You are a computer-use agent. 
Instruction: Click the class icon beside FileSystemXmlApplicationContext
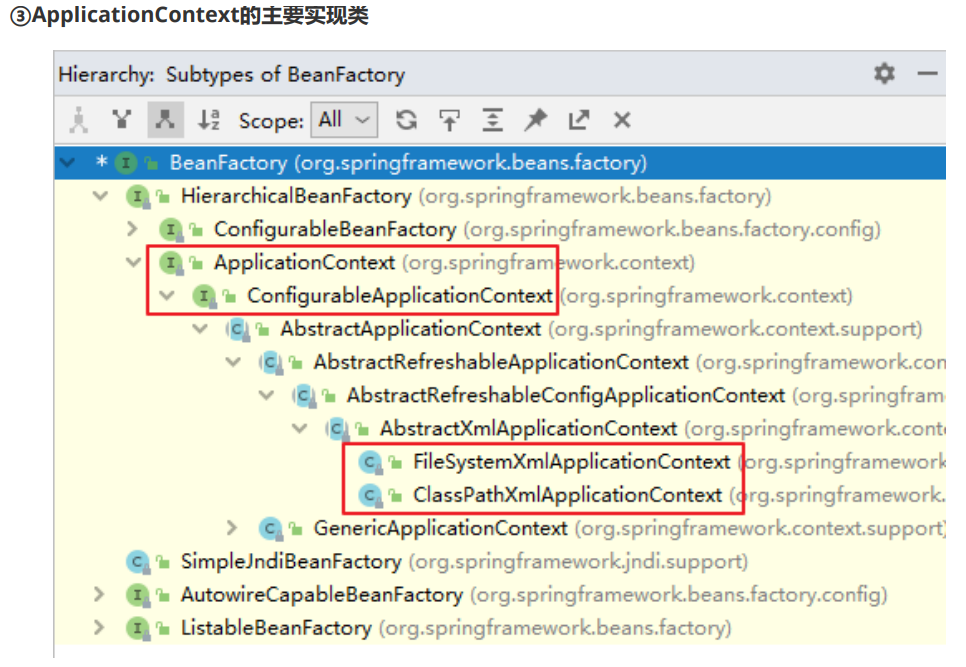pos(370,463)
